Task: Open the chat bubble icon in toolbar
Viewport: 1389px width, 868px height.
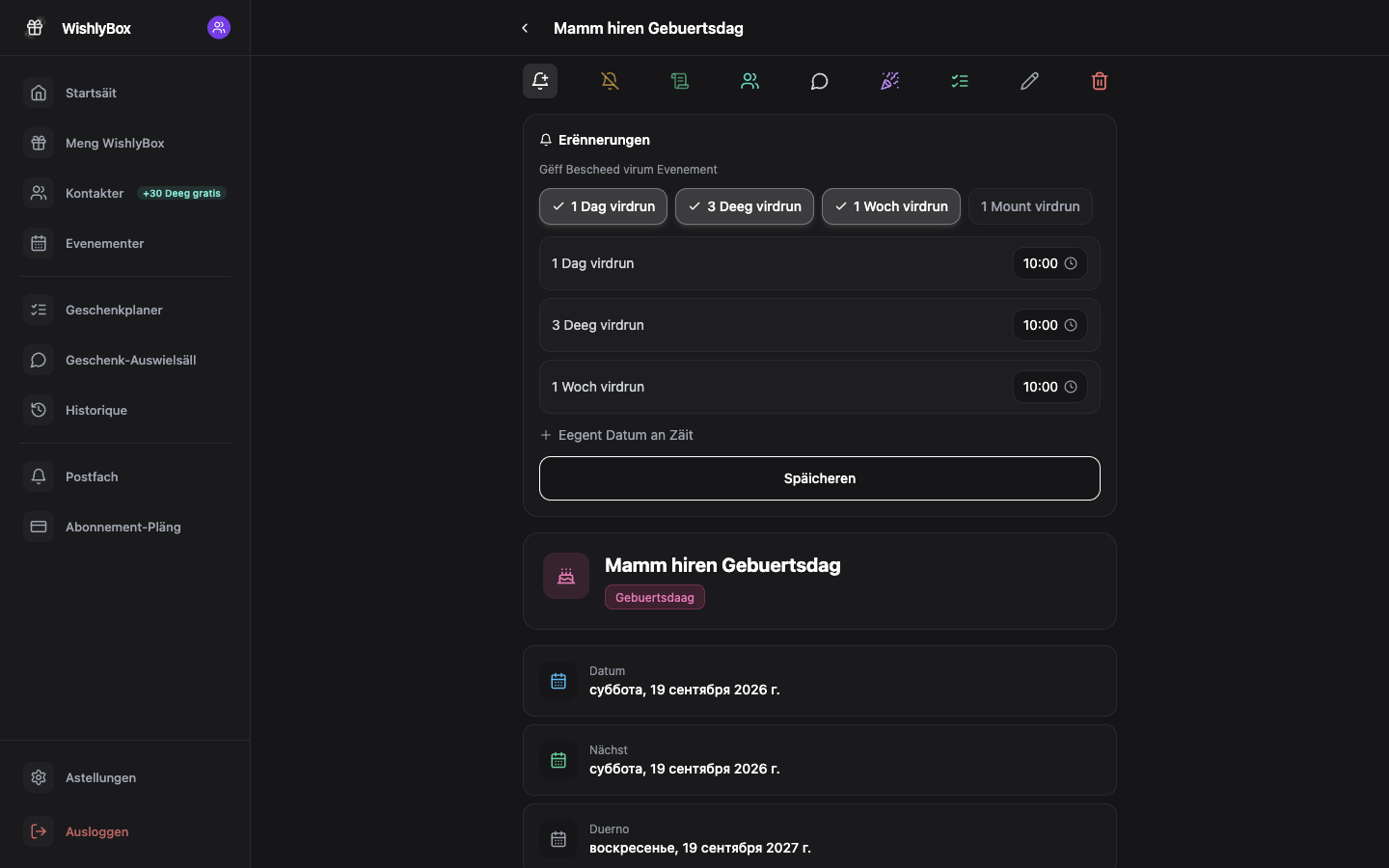Action: (820, 81)
